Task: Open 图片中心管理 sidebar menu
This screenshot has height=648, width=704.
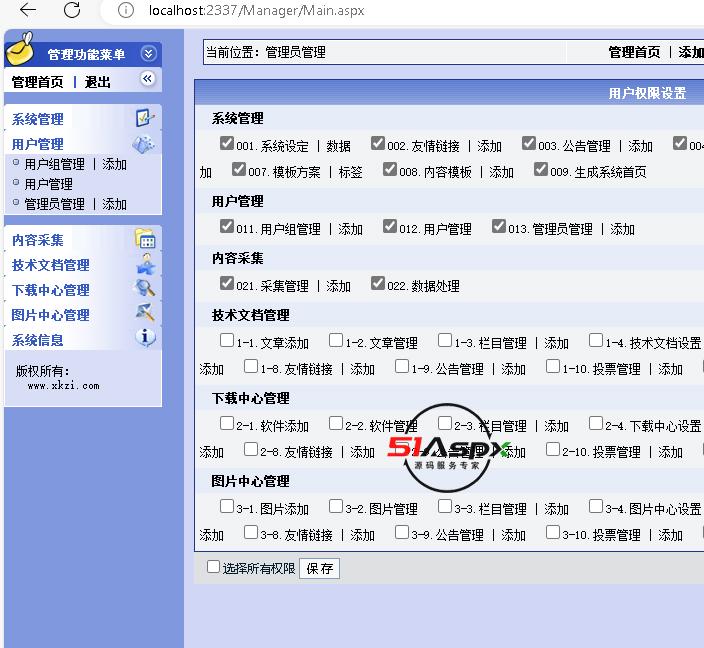Action: pyautogui.click(x=50, y=315)
